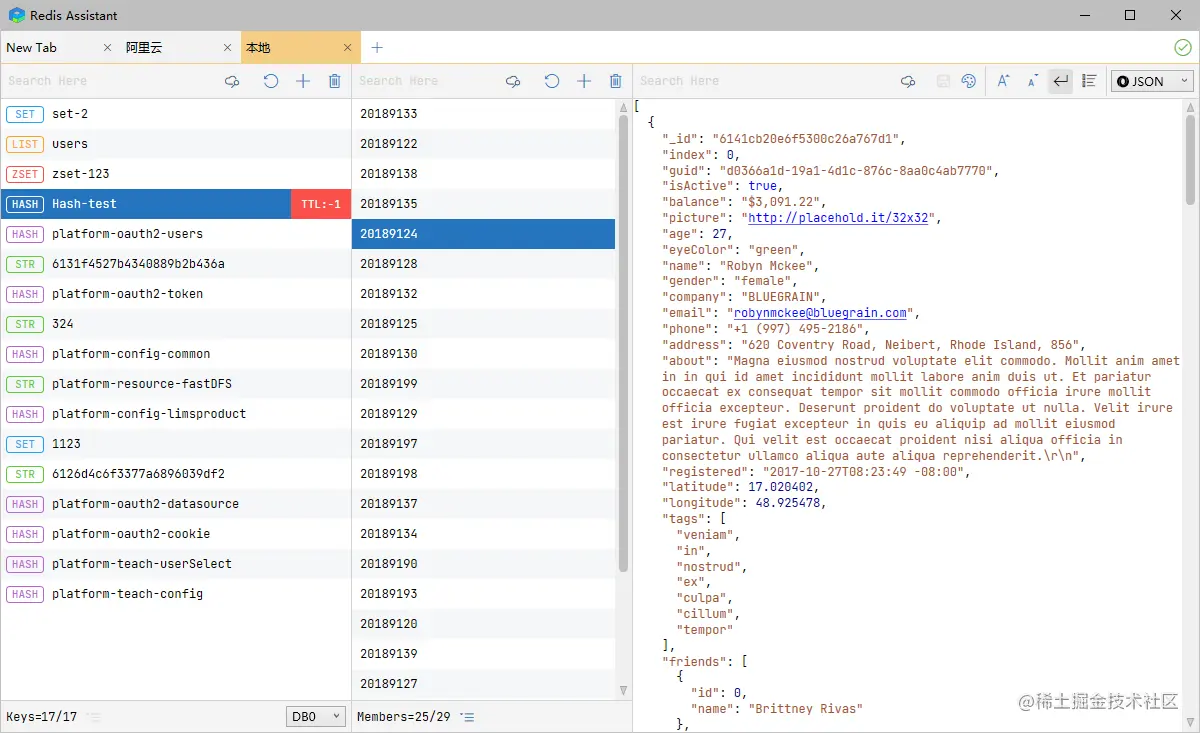Close the New Tab tab
The width and height of the screenshot is (1200, 733).
(x=108, y=47)
